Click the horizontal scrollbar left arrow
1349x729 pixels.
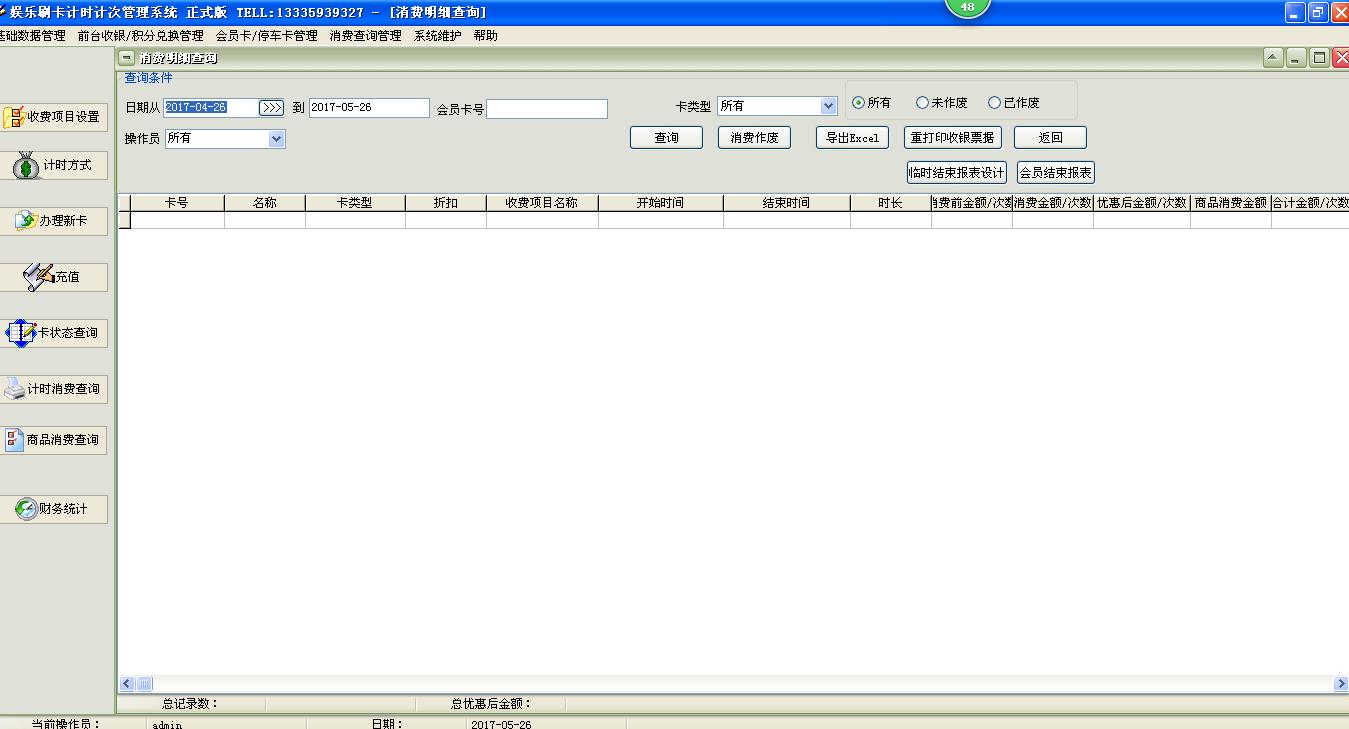point(127,684)
